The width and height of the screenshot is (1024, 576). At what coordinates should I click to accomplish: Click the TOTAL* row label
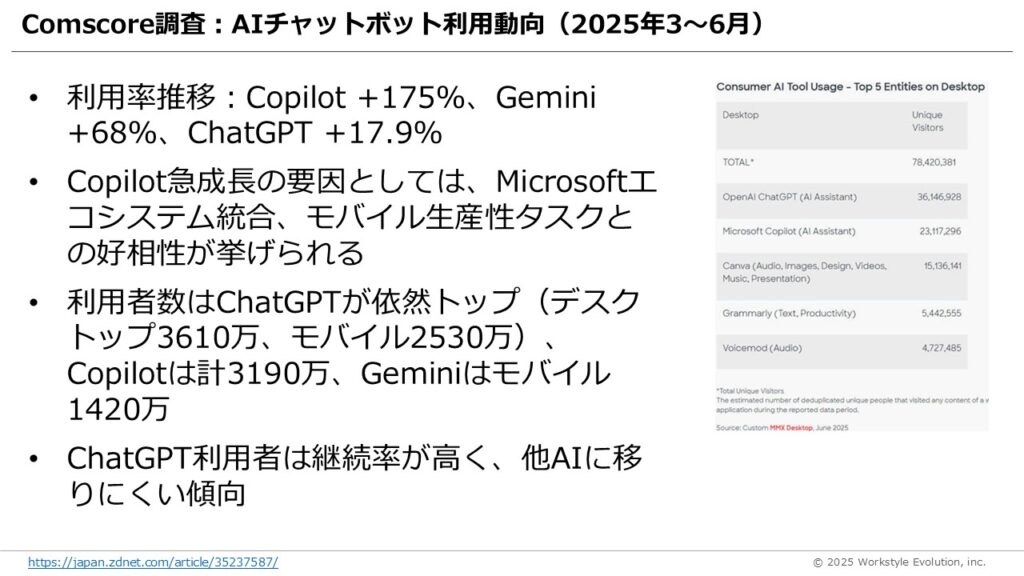[x=739, y=161]
